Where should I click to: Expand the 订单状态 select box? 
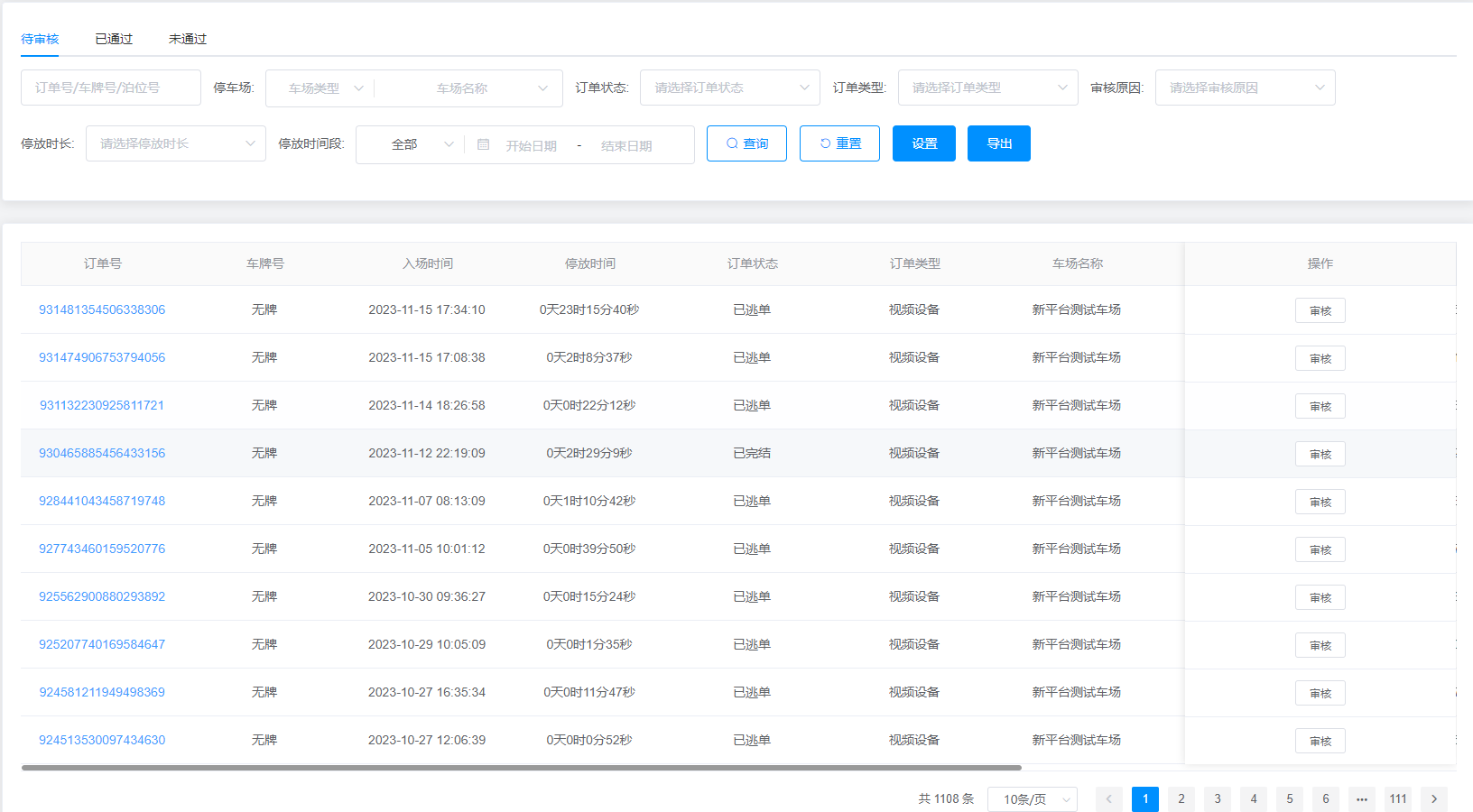point(729,88)
